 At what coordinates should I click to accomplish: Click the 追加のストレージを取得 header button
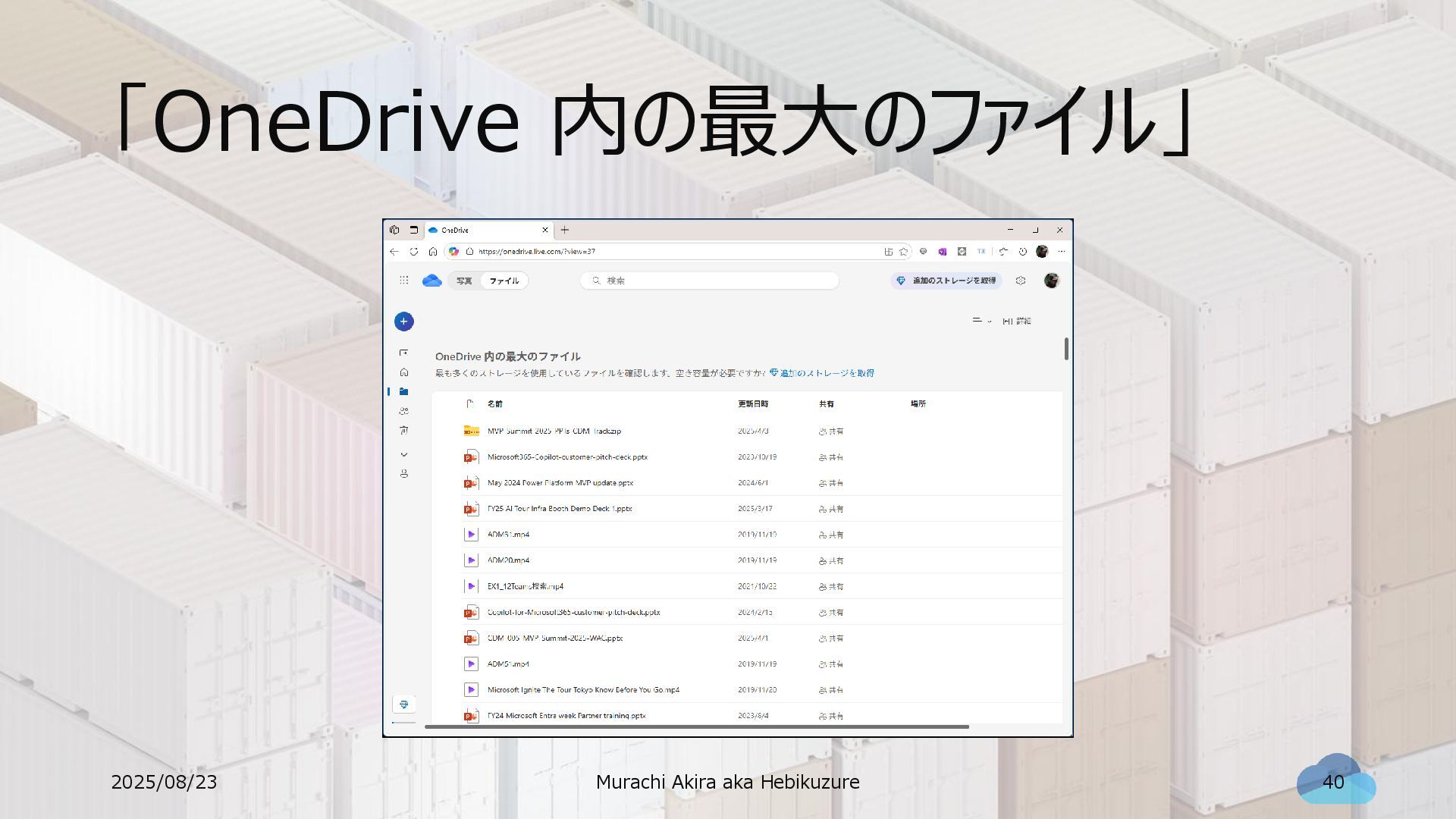coord(946,281)
